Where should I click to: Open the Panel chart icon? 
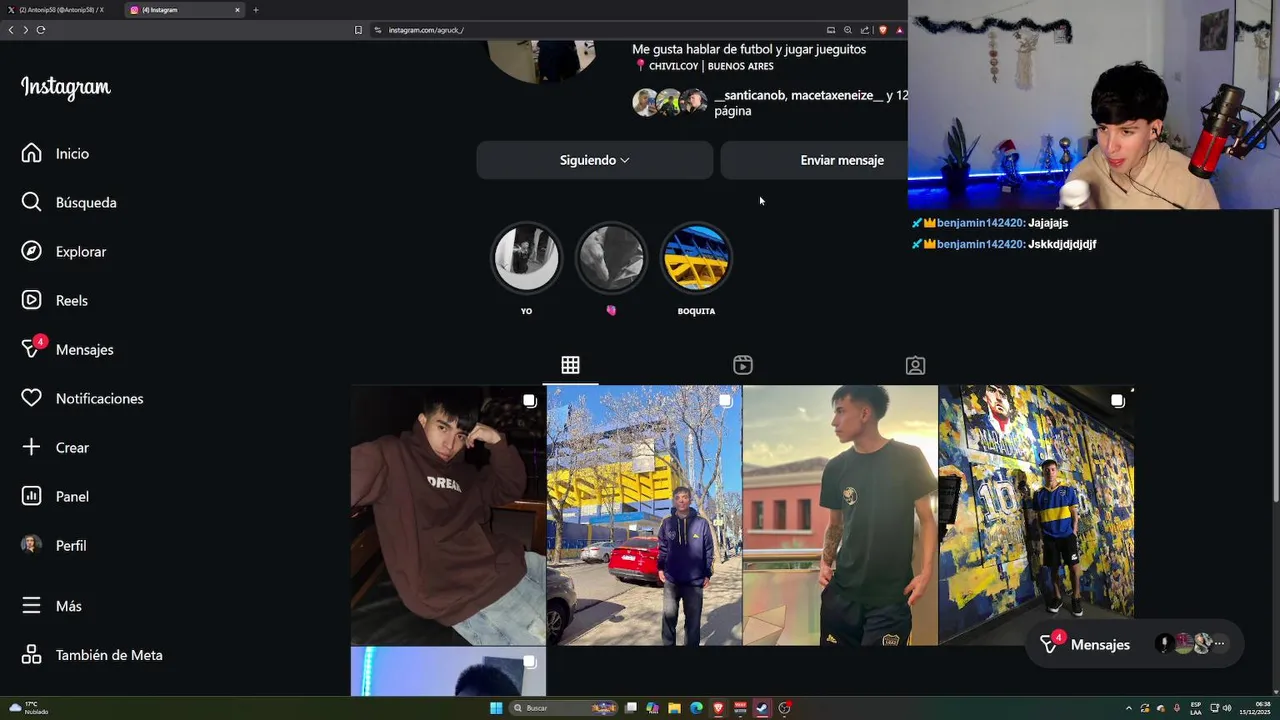[32, 496]
